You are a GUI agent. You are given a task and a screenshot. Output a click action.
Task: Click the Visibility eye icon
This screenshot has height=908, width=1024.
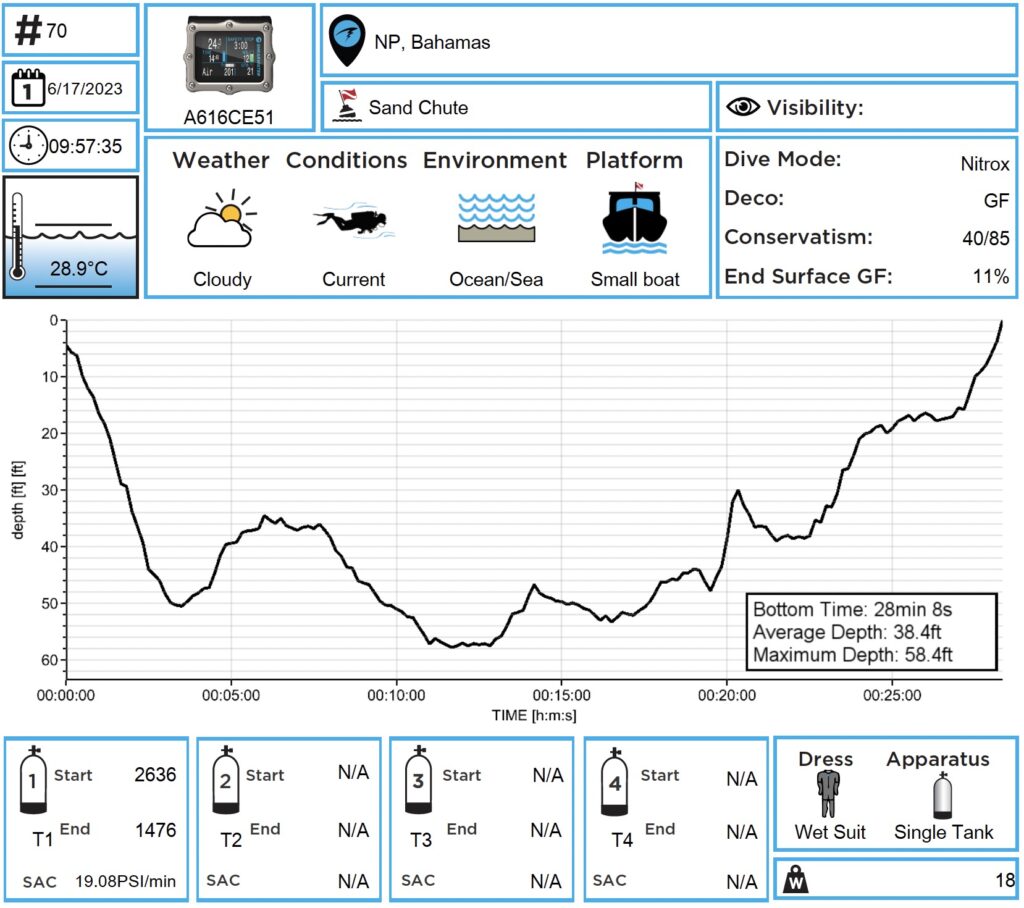[x=742, y=107]
